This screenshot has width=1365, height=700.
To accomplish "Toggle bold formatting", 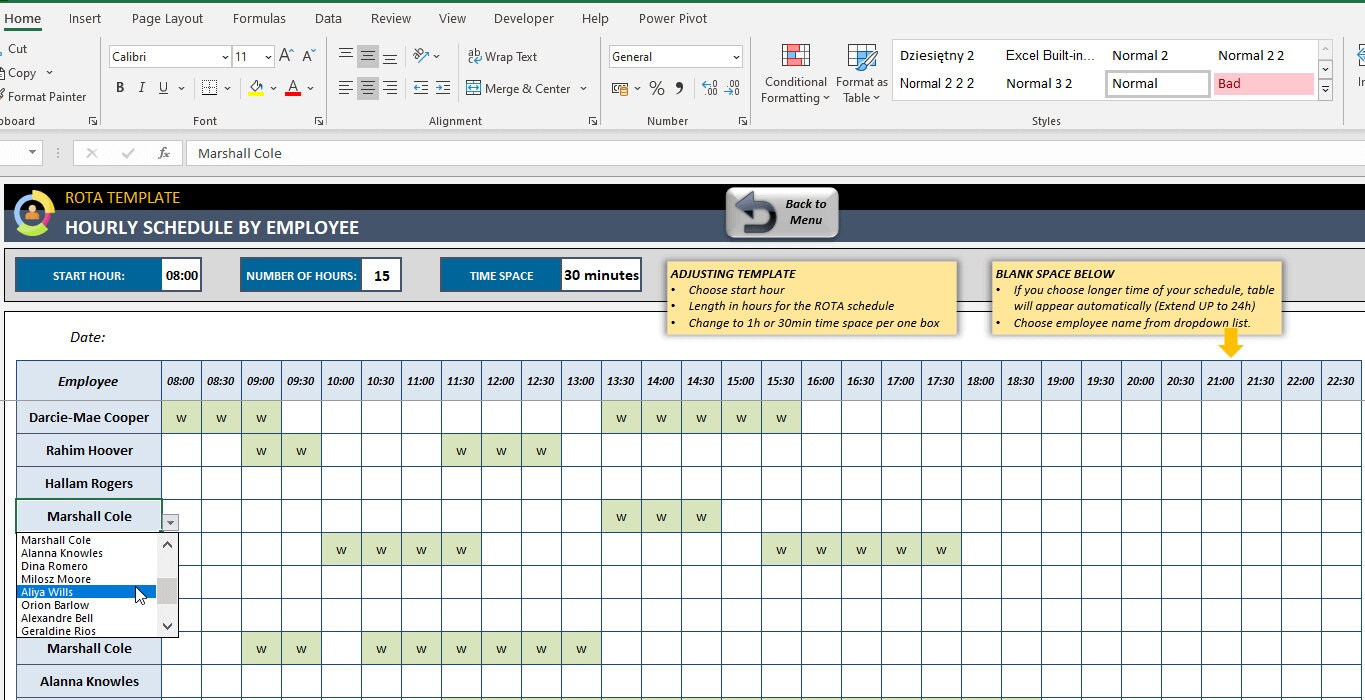I will click(119, 88).
